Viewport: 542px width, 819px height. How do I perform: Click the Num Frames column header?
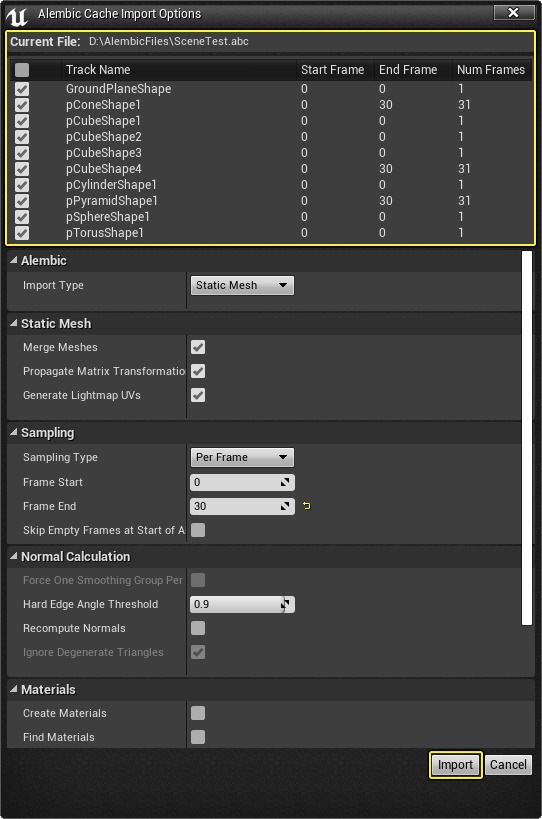[492, 69]
